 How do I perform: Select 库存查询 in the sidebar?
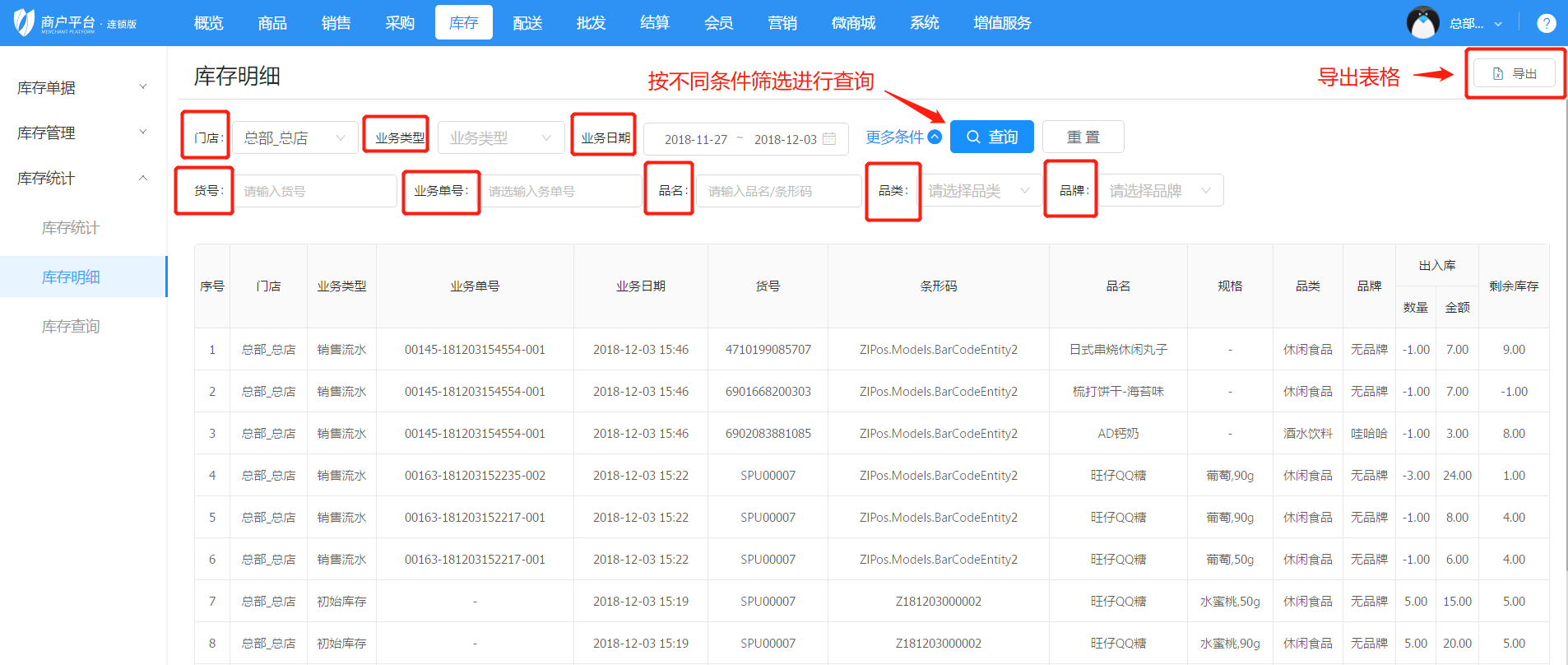[71, 326]
